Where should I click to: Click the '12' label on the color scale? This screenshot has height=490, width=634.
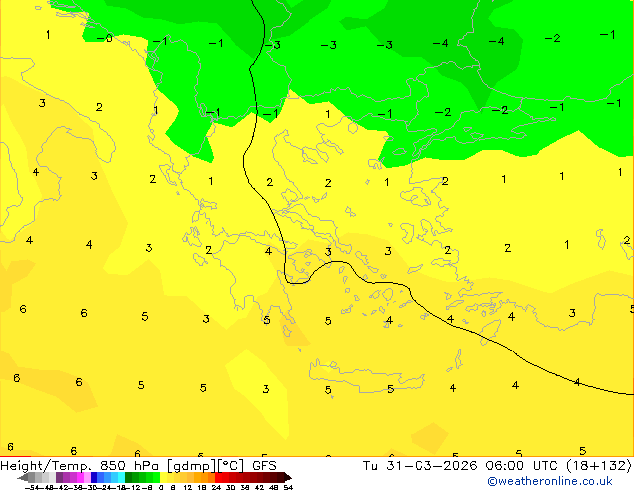(188, 488)
